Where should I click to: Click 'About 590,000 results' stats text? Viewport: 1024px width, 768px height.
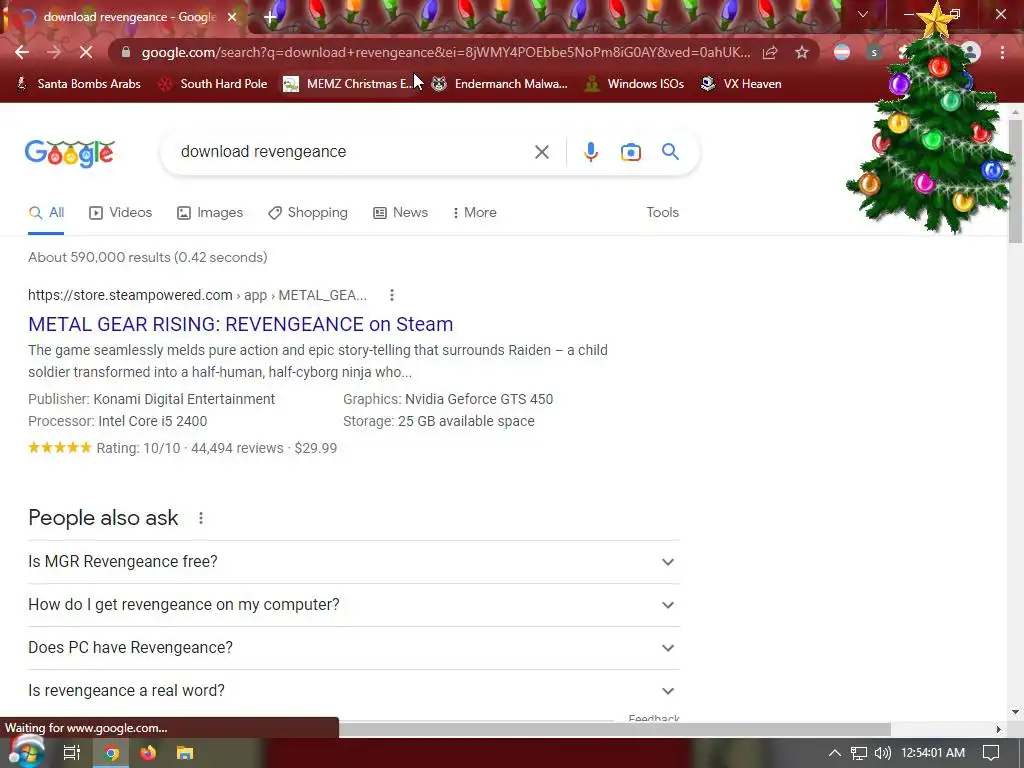(x=148, y=257)
